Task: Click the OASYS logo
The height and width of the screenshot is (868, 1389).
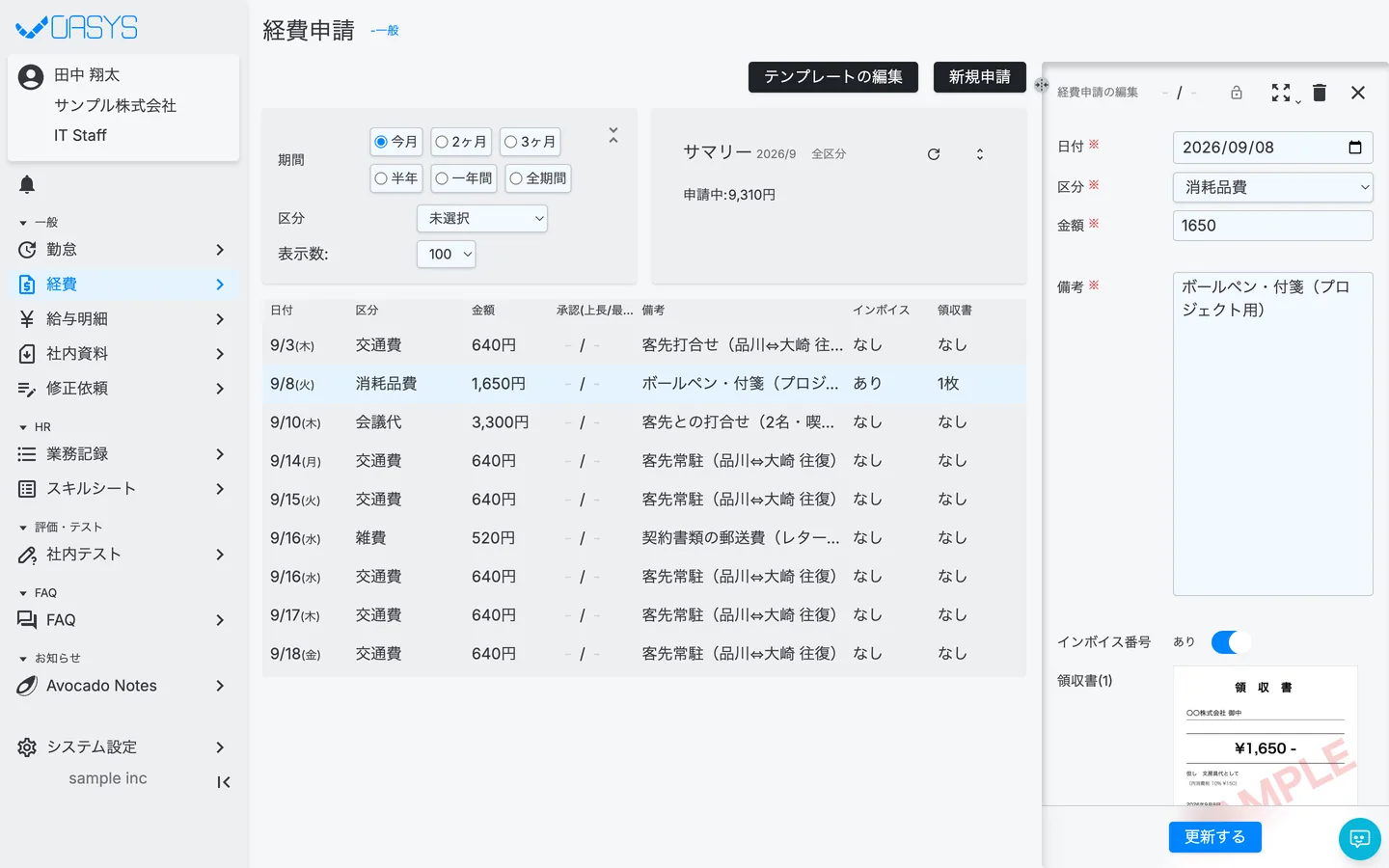Action: (x=77, y=28)
